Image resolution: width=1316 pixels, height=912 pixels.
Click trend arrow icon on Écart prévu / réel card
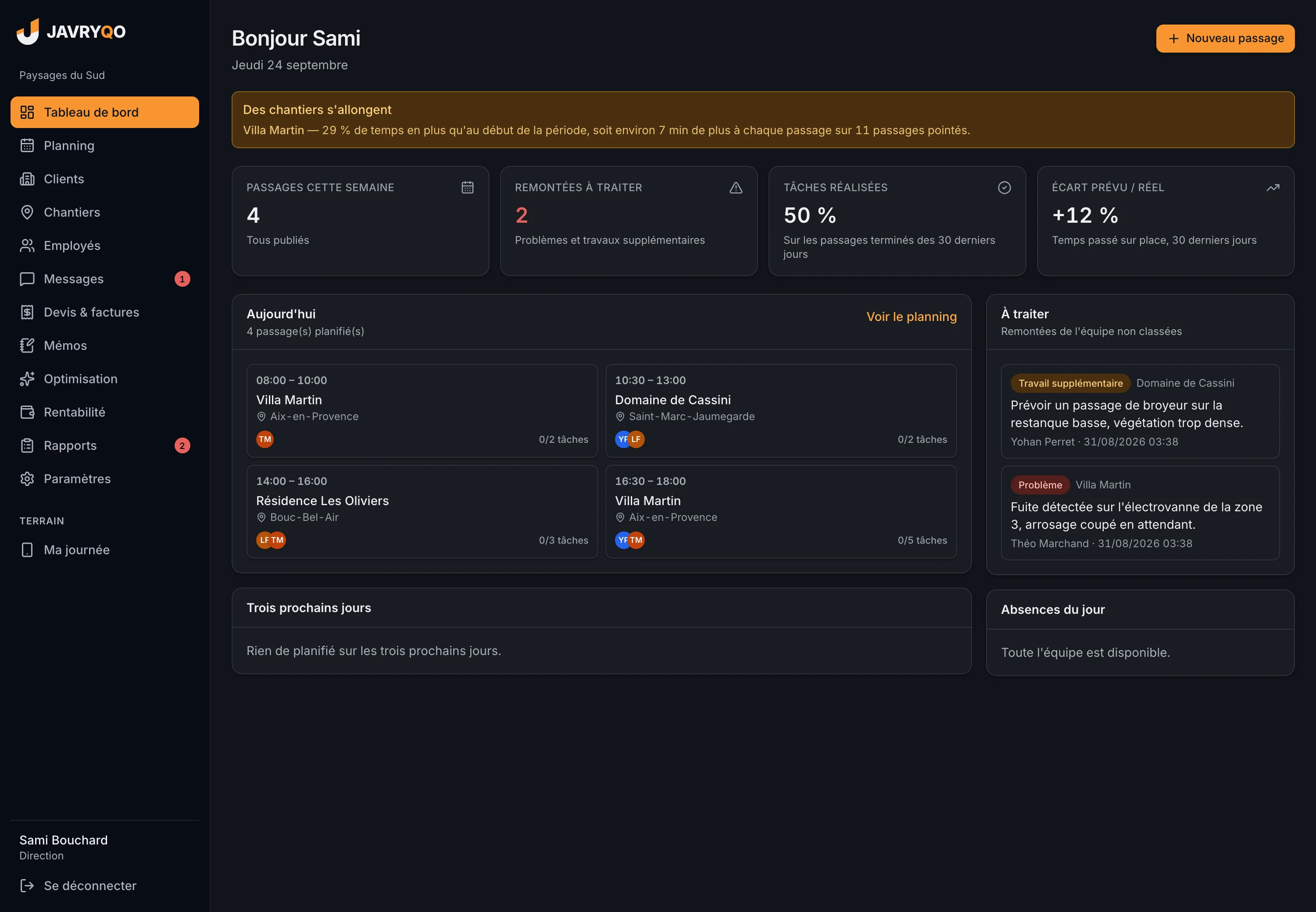tap(1273, 187)
